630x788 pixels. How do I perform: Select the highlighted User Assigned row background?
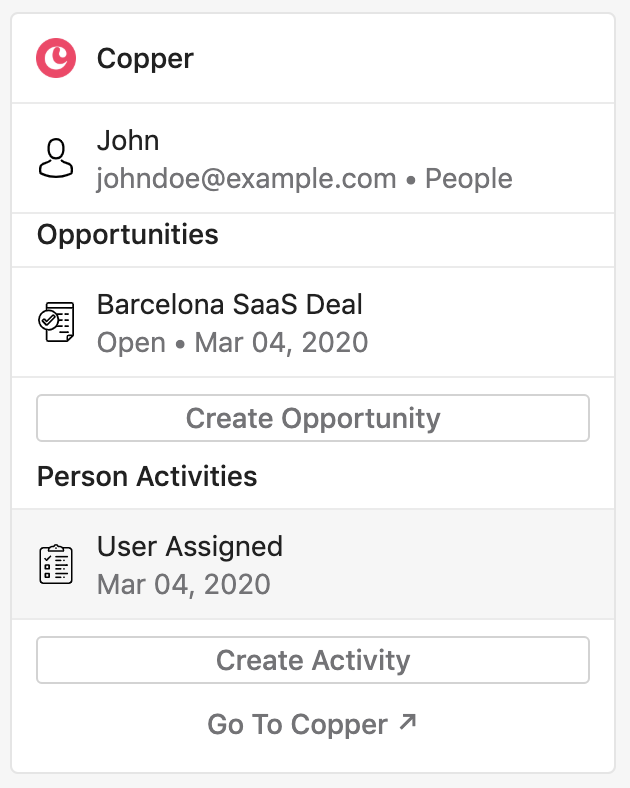[313, 564]
